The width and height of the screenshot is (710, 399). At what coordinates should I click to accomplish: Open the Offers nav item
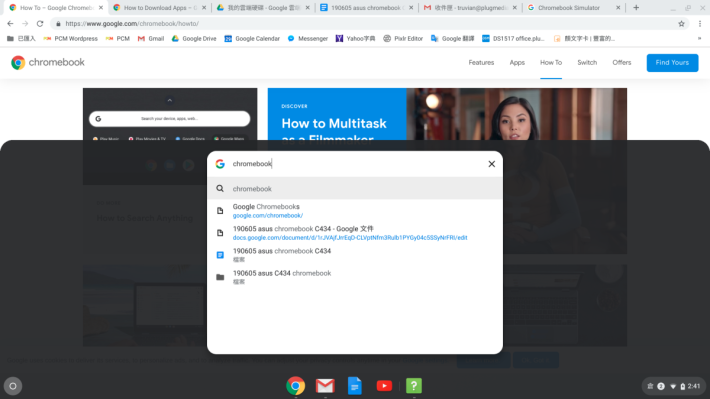click(621, 62)
